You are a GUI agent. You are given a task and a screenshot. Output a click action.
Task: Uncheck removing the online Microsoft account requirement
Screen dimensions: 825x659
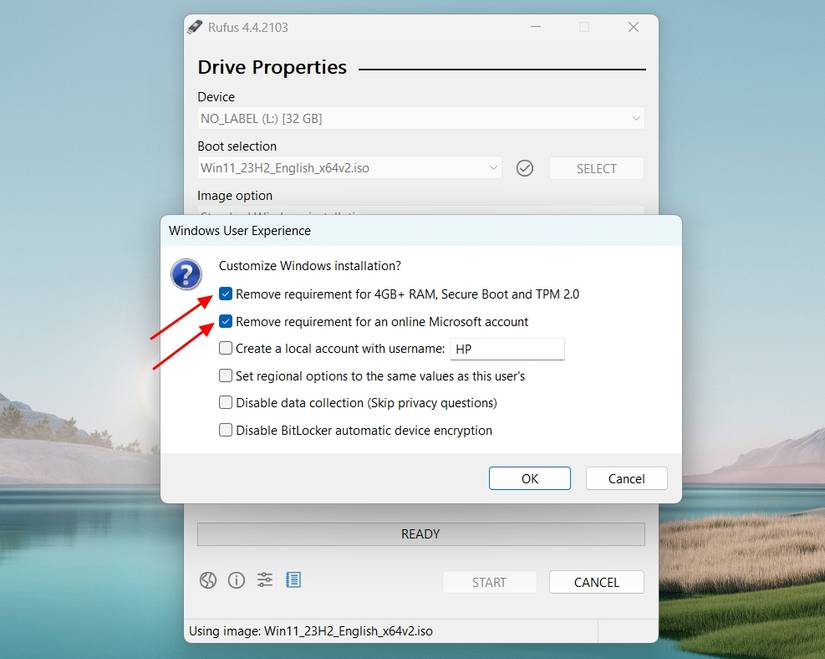226,321
